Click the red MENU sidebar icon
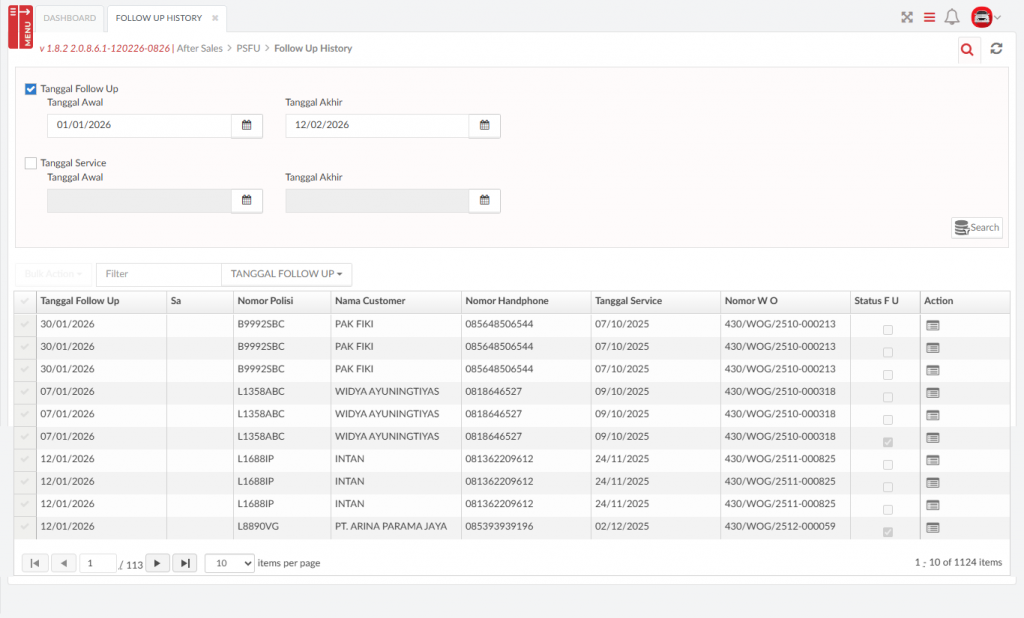This screenshot has width=1024, height=618. (x=20, y=26)
